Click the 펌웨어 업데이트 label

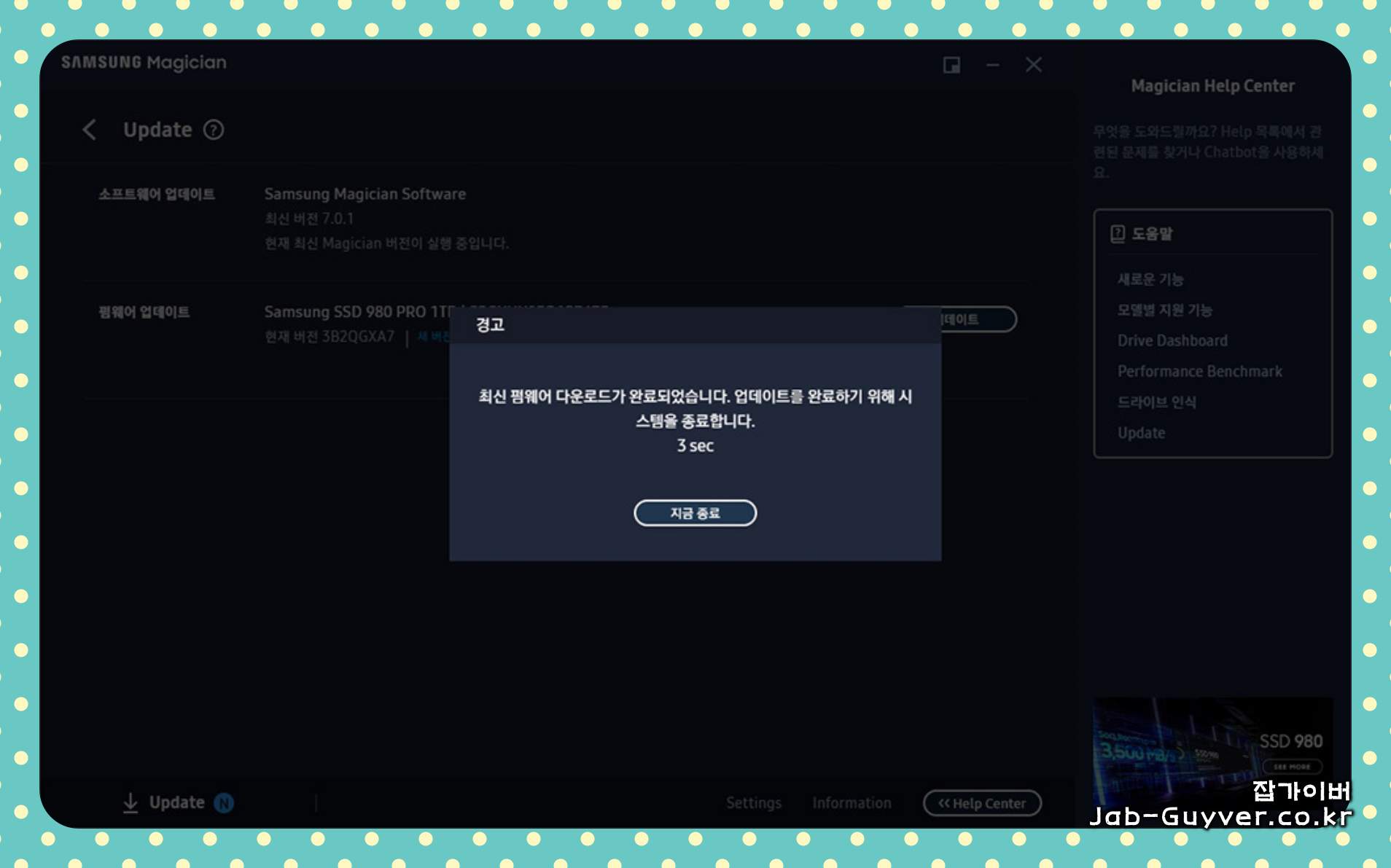tap(144, 312)
